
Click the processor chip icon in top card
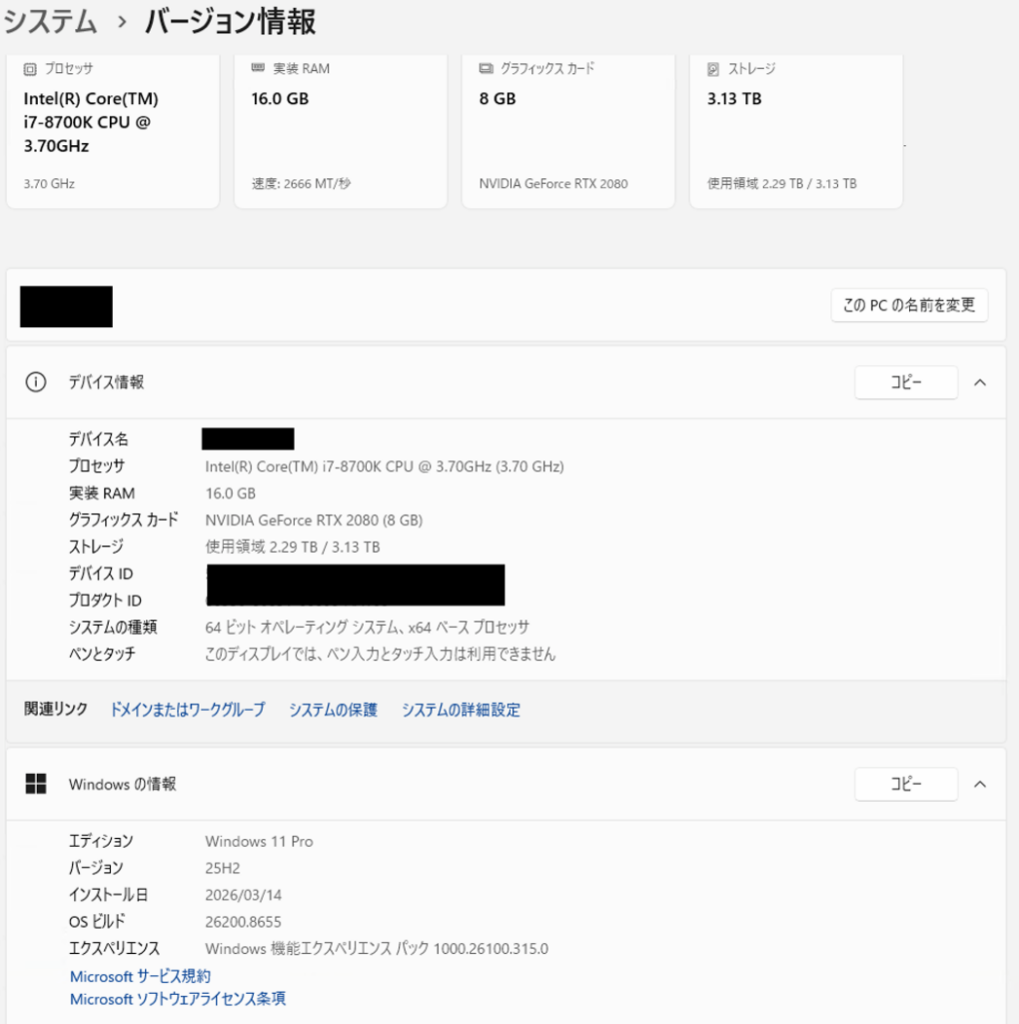tap(30, 69)
